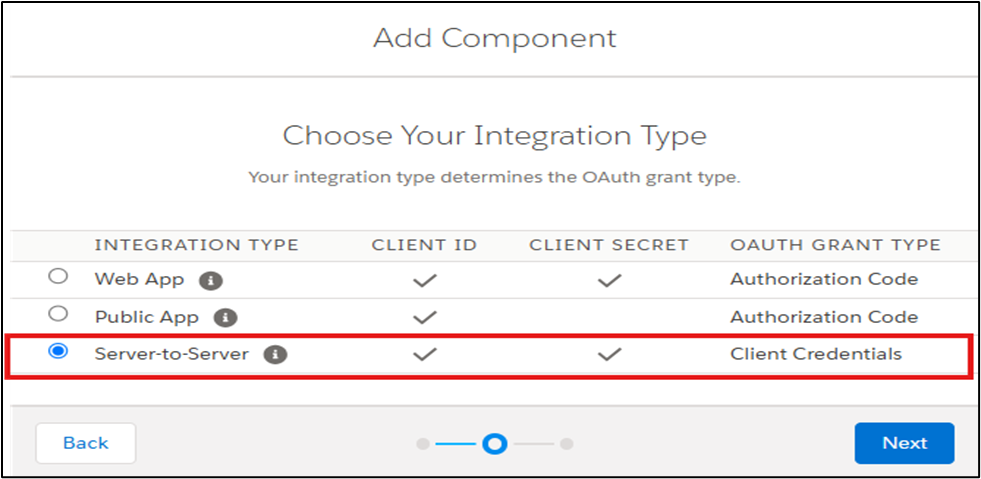
Task: Click the Client ID checkmark for Web App
Action: (424, 281)
